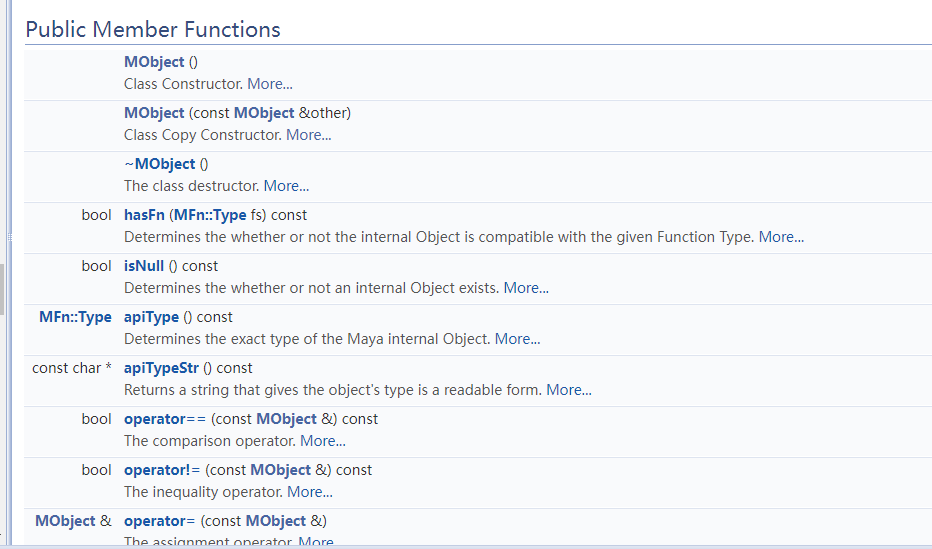
Task: Click More link for inequality operator
Action: (310, 492)
